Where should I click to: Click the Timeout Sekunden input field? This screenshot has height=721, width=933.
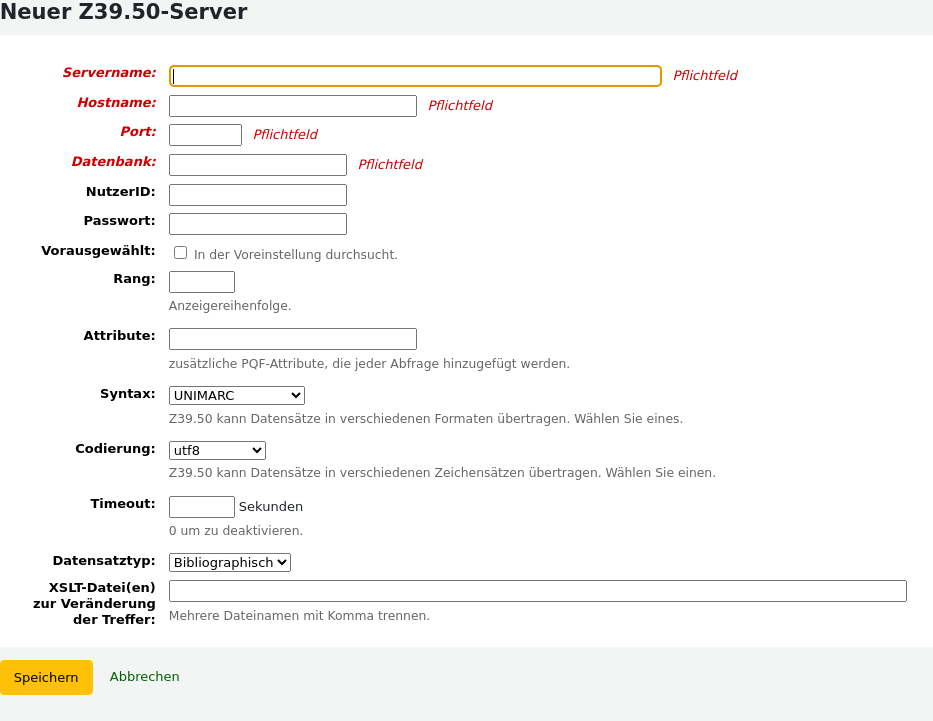coord(201,506)
